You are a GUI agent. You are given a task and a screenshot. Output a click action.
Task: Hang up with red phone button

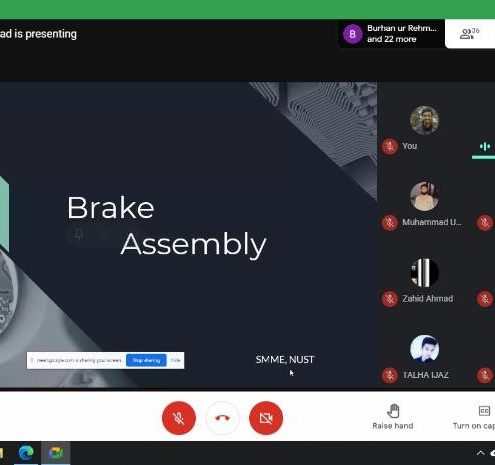pyautogui.click(x=222, y=418)
